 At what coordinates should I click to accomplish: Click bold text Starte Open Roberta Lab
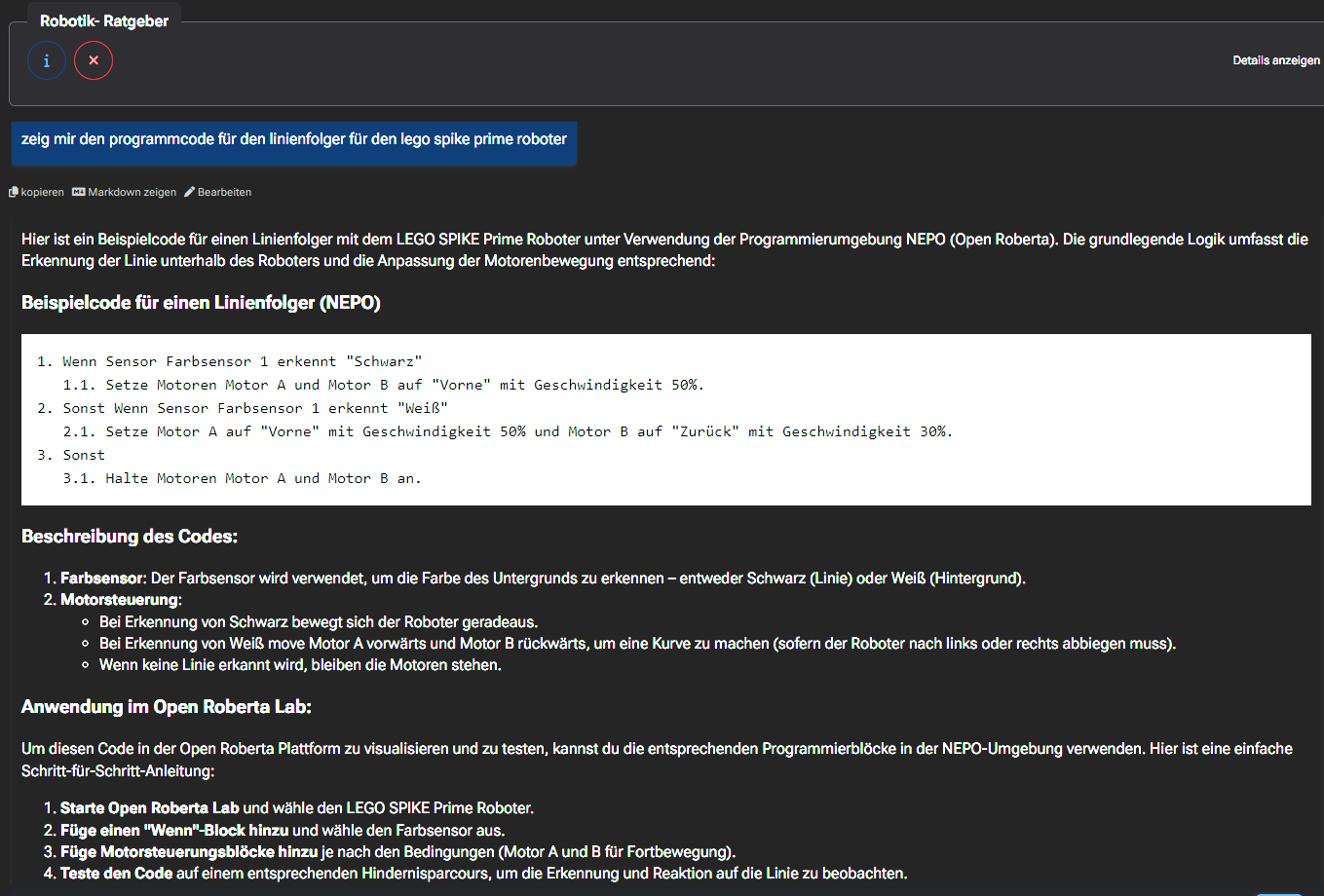coord(149,808)
